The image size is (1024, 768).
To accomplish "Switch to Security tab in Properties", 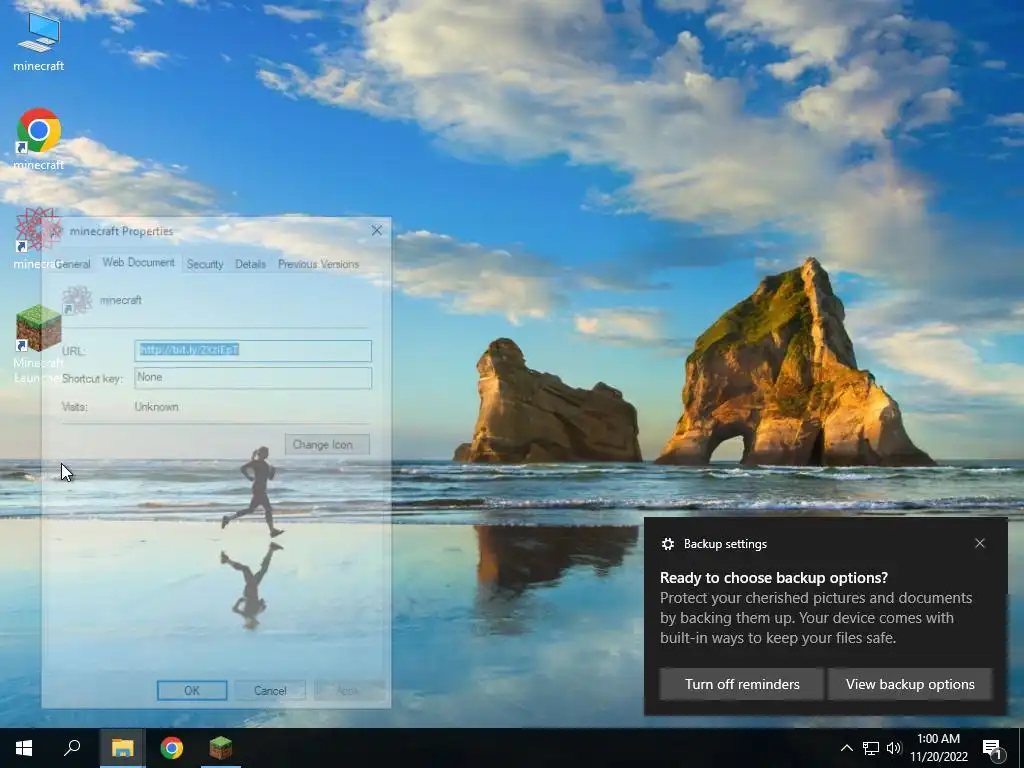I will tap(205, 264).
